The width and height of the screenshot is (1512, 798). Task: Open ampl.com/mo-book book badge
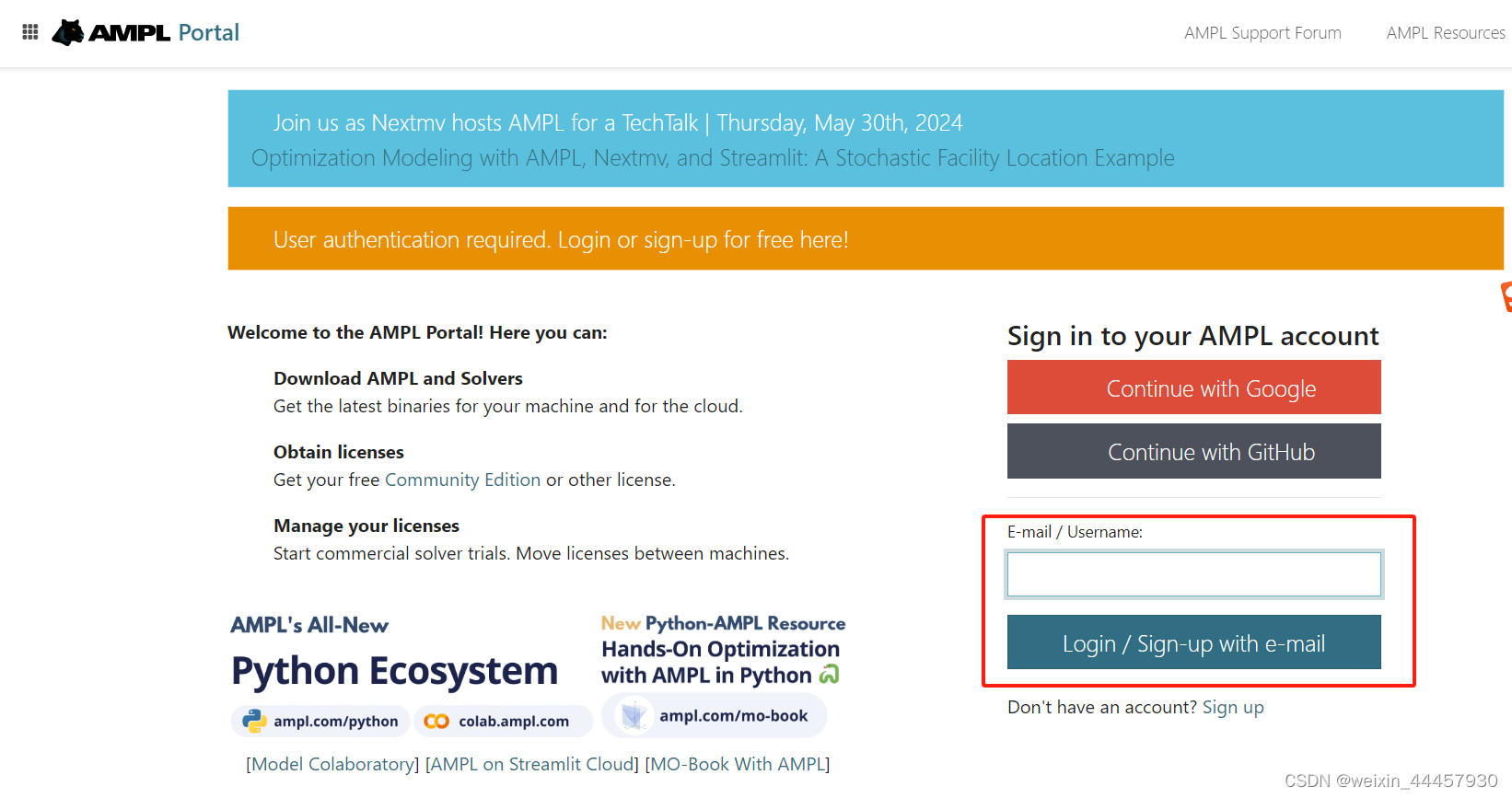pyautogui.click(x=714, y=716)
